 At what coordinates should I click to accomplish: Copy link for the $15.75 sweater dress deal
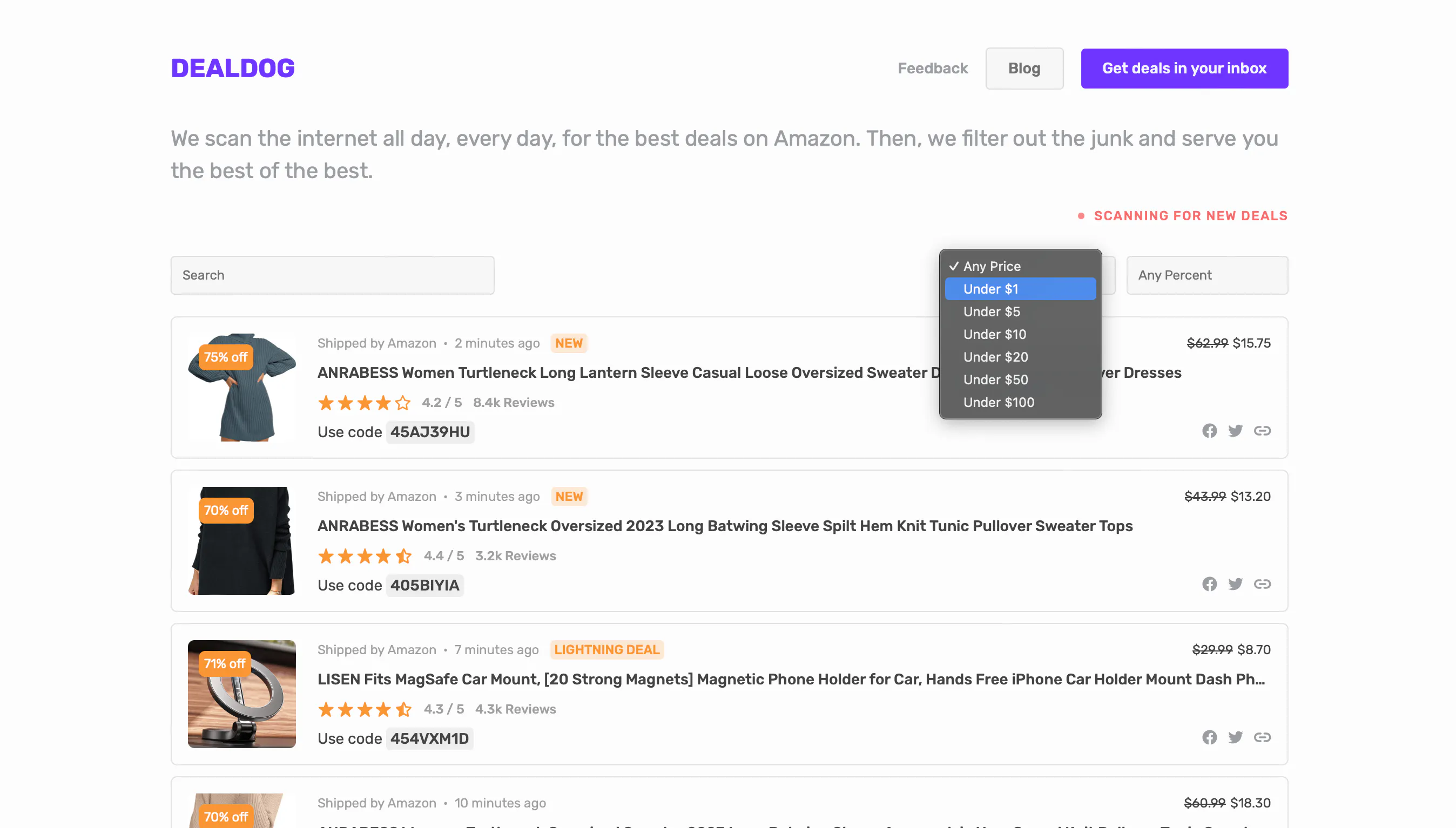click(x=1262, y=431)
